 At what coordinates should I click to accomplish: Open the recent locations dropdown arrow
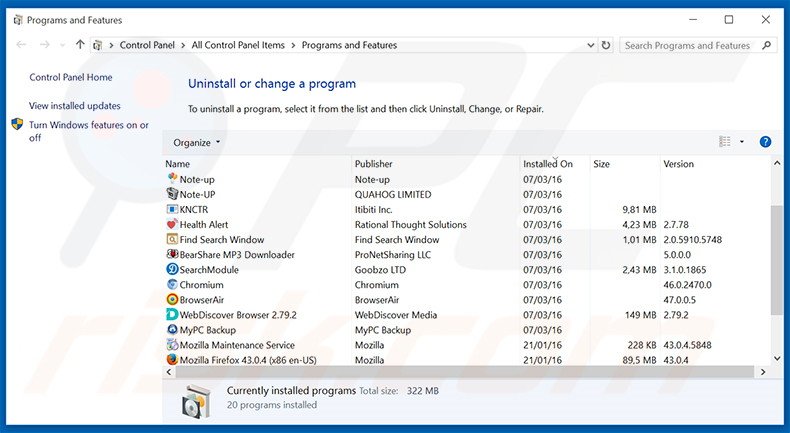click(x=62, y=45)
